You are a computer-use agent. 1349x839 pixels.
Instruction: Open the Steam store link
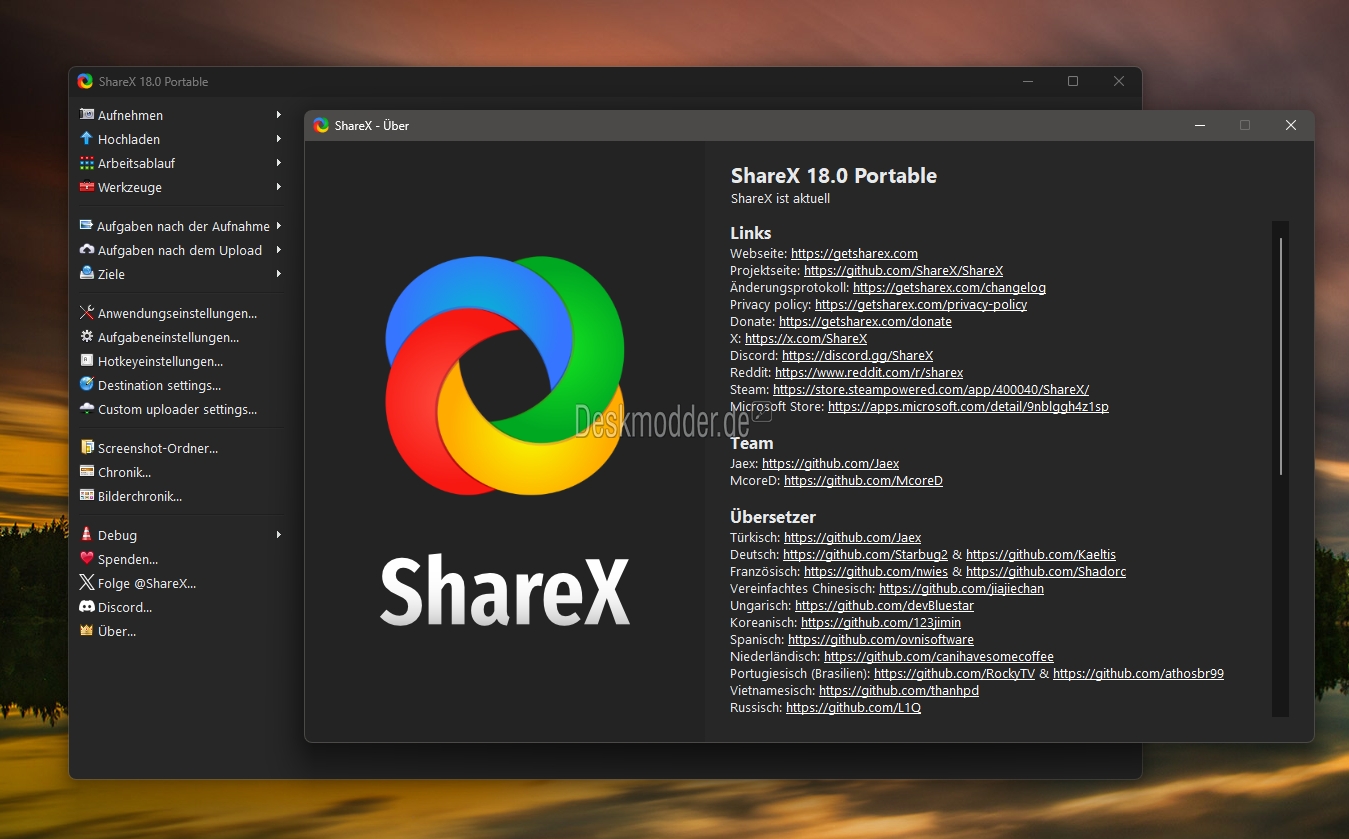pos(931,390)
